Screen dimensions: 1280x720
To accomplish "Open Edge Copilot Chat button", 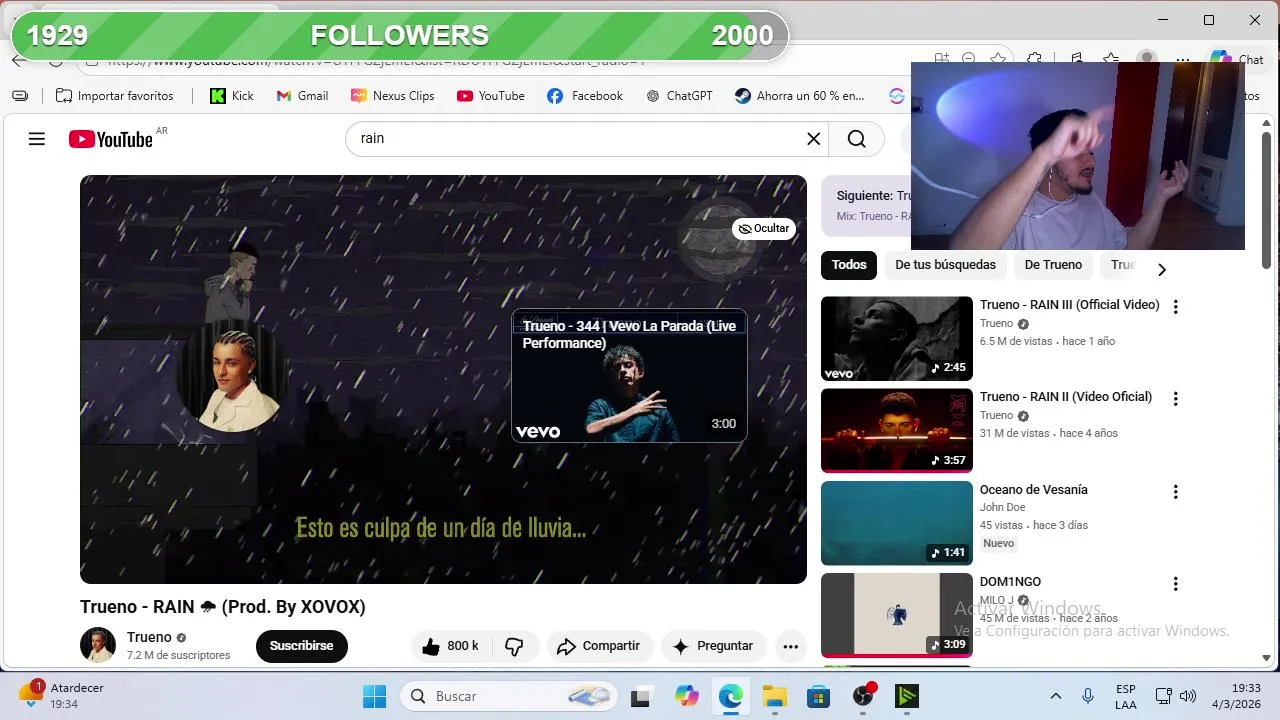I will (1236, 60).
